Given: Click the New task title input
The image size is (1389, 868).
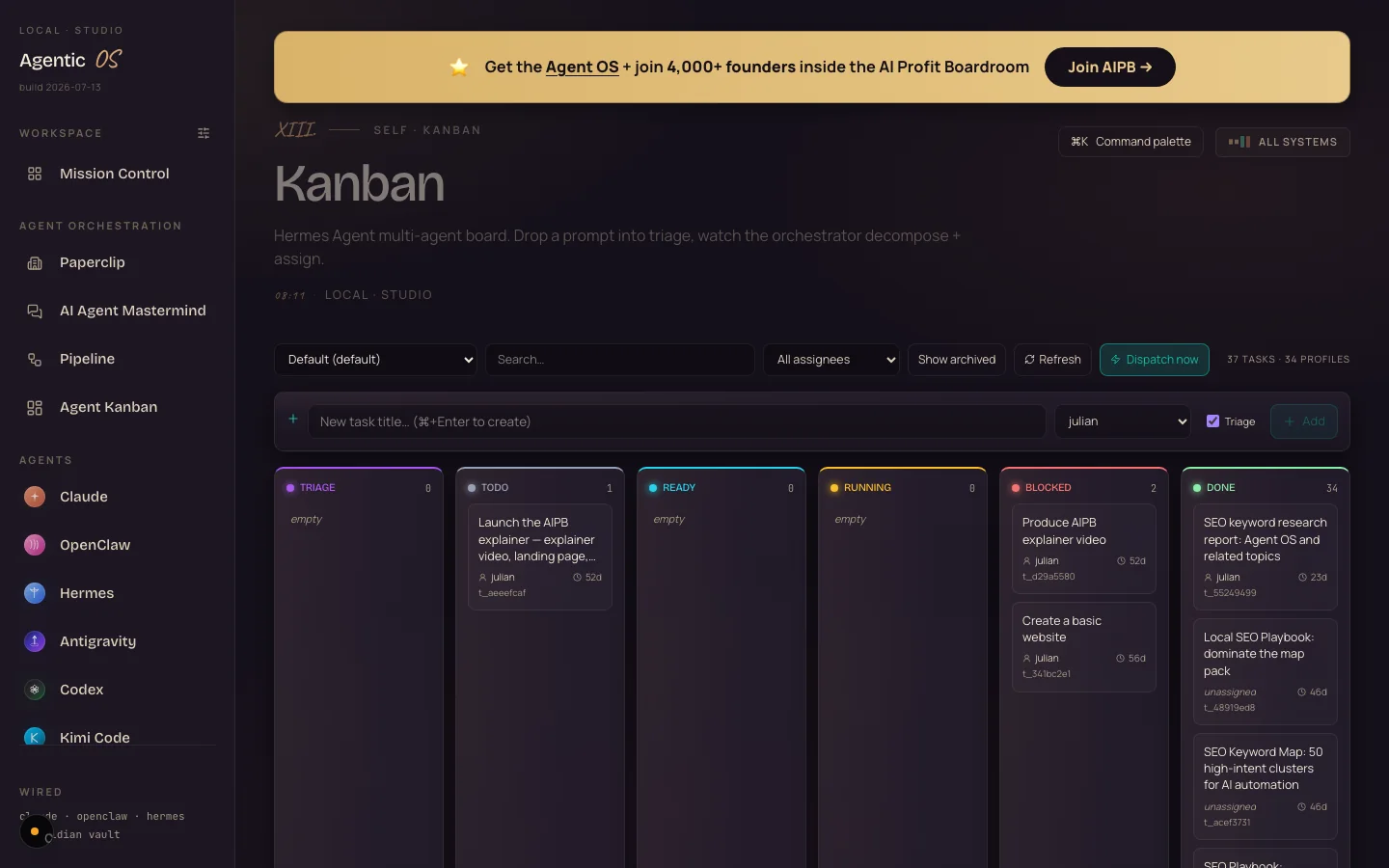Looking at the screenshot, I should coord(676,421).
